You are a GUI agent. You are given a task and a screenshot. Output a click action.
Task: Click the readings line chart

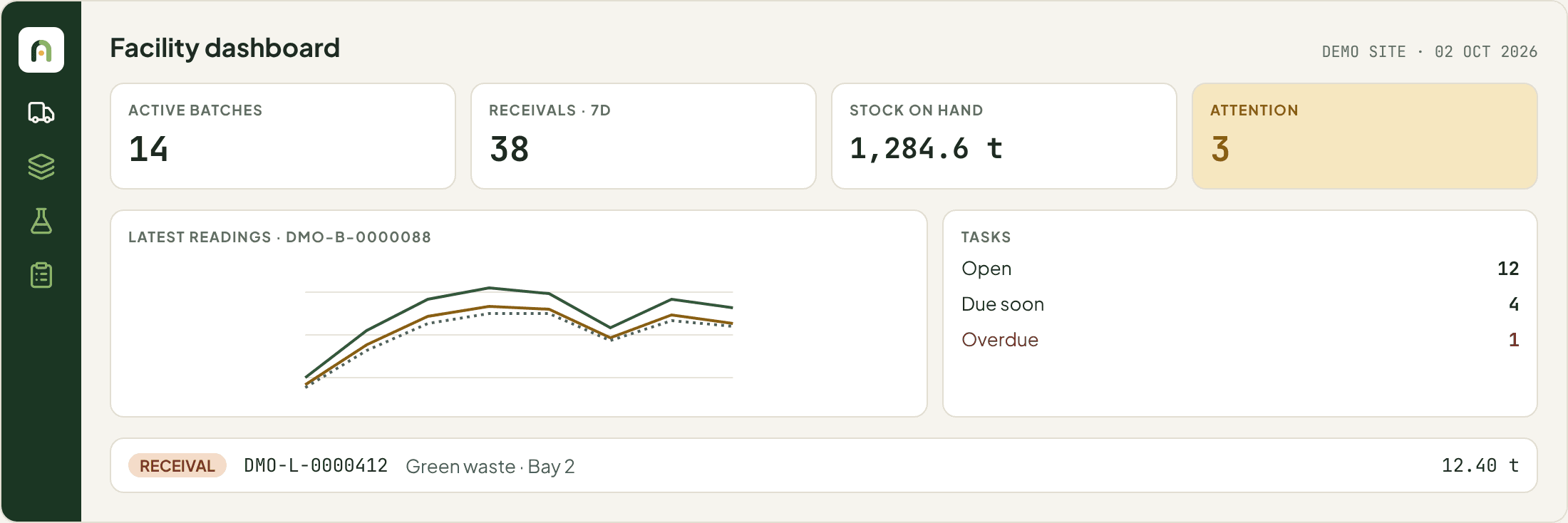(519, 336)
